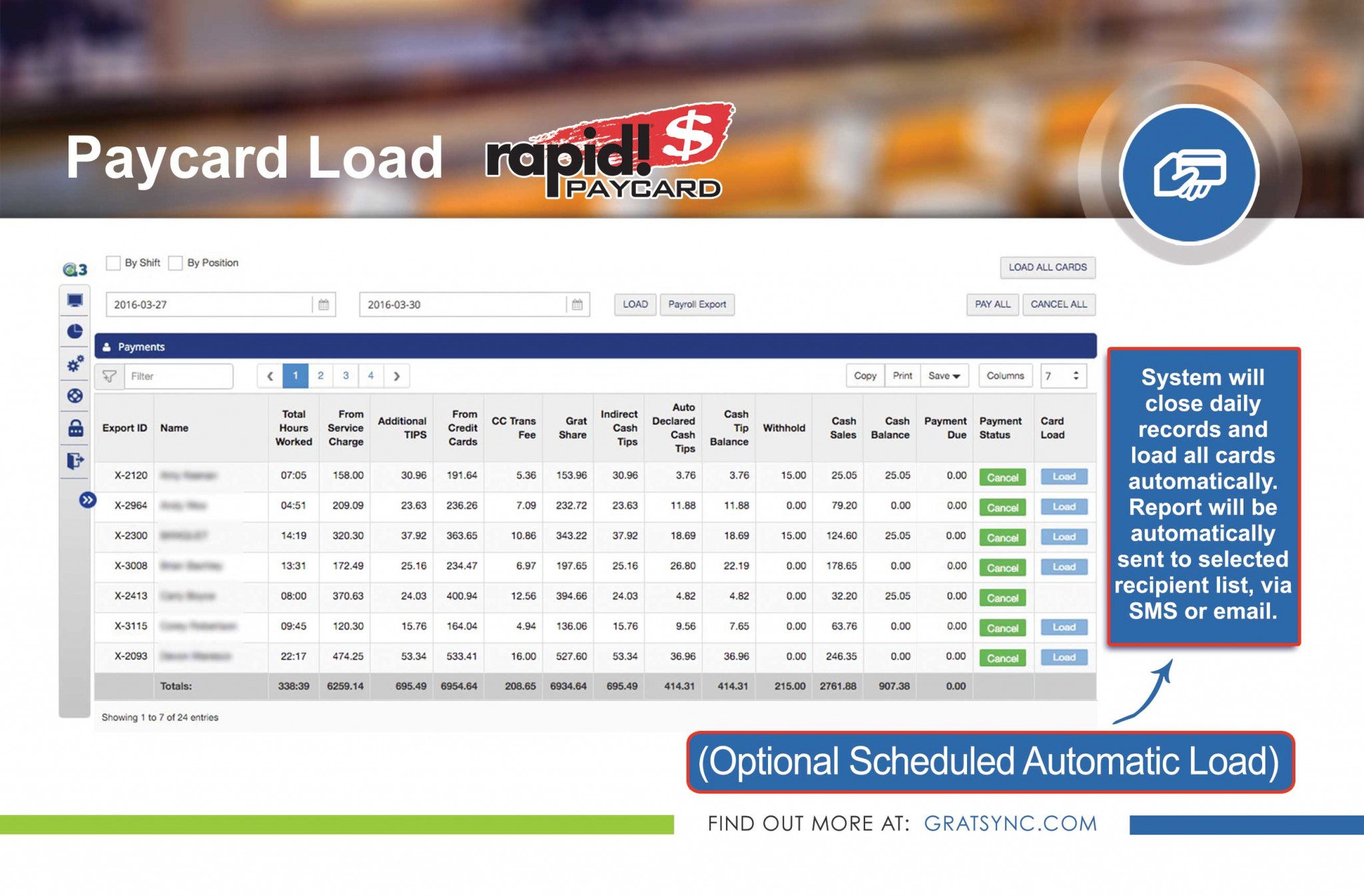
Task: Open the pie chart reports icon
Action: point(75,332)
